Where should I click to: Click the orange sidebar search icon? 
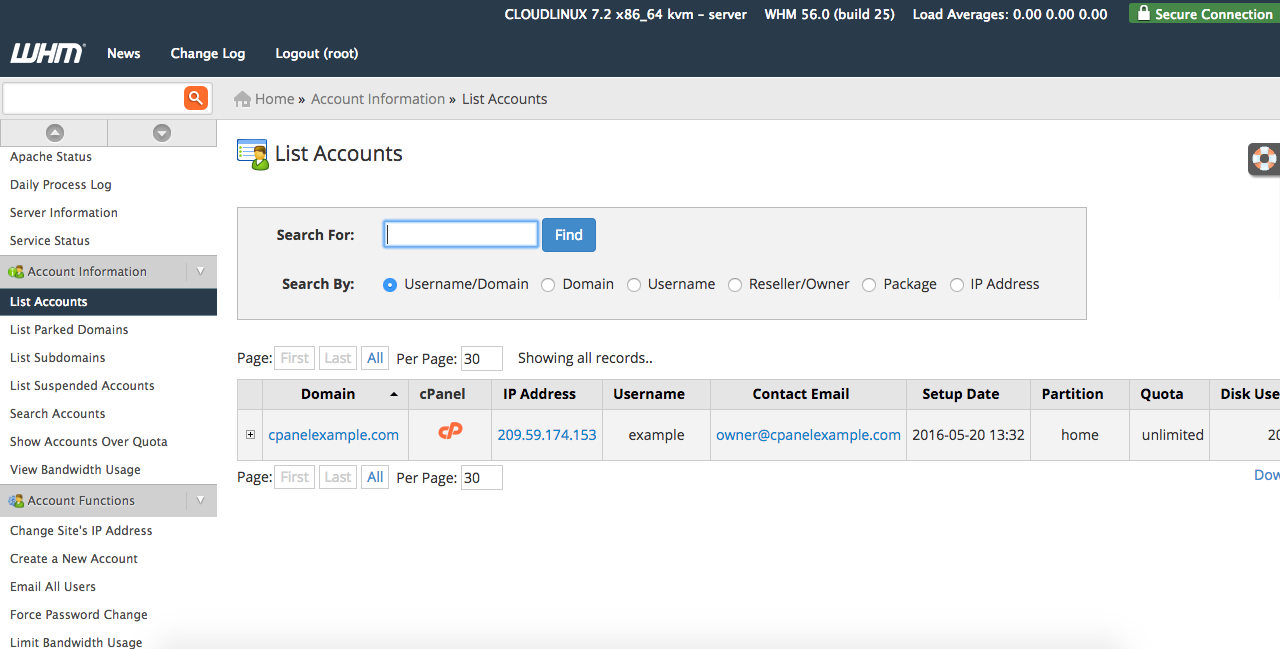coord(195,97)
